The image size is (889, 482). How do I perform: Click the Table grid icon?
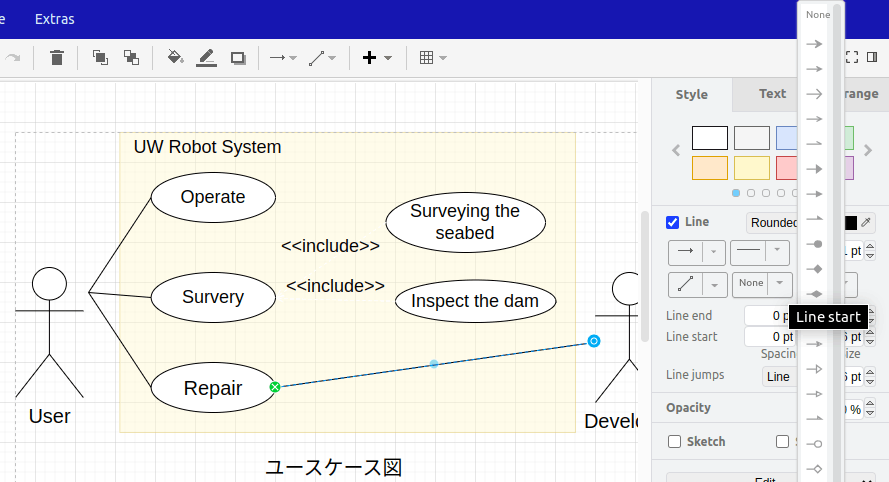[426, 58]
